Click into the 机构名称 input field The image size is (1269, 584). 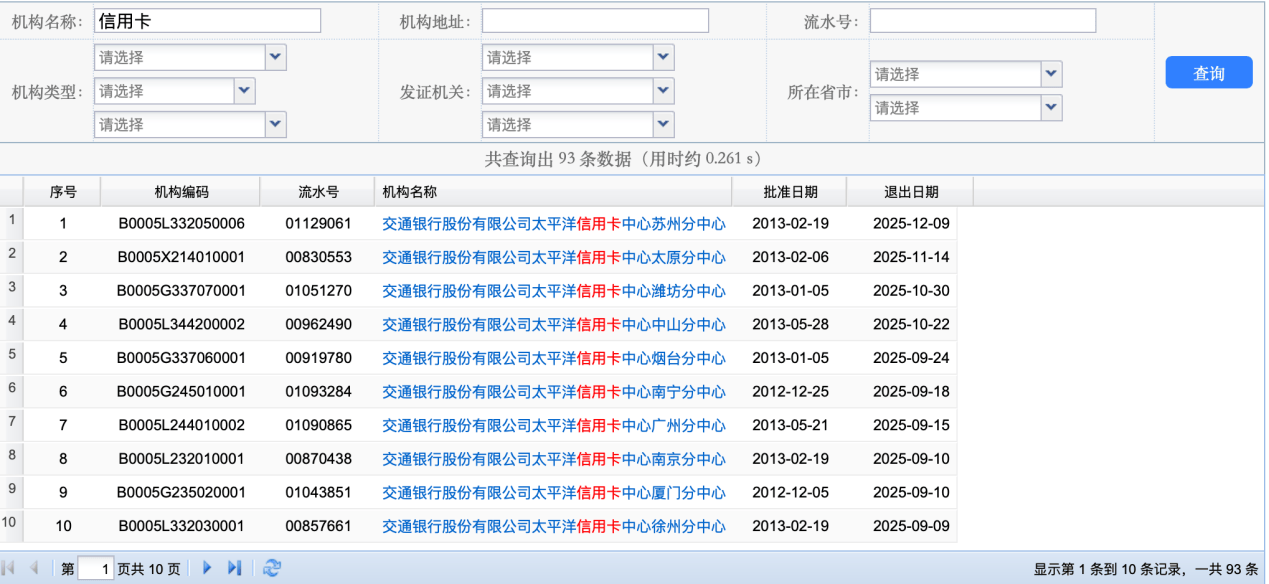pyautogui.click(x=207, y=21)
